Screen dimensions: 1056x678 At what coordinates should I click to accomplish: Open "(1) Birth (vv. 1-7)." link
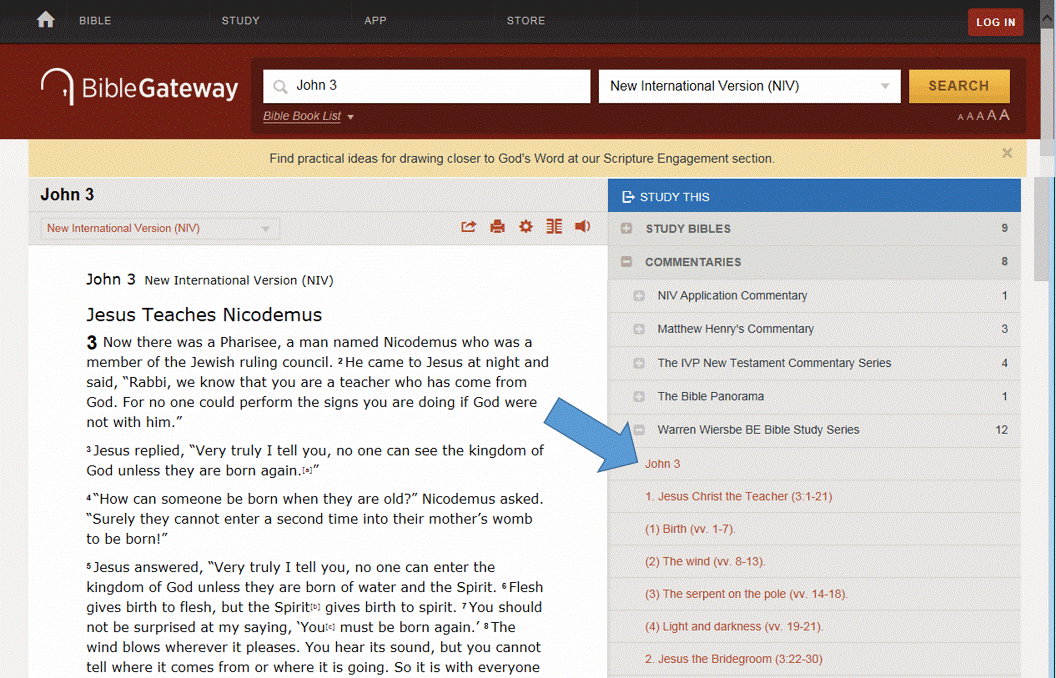tap(690, 529)
